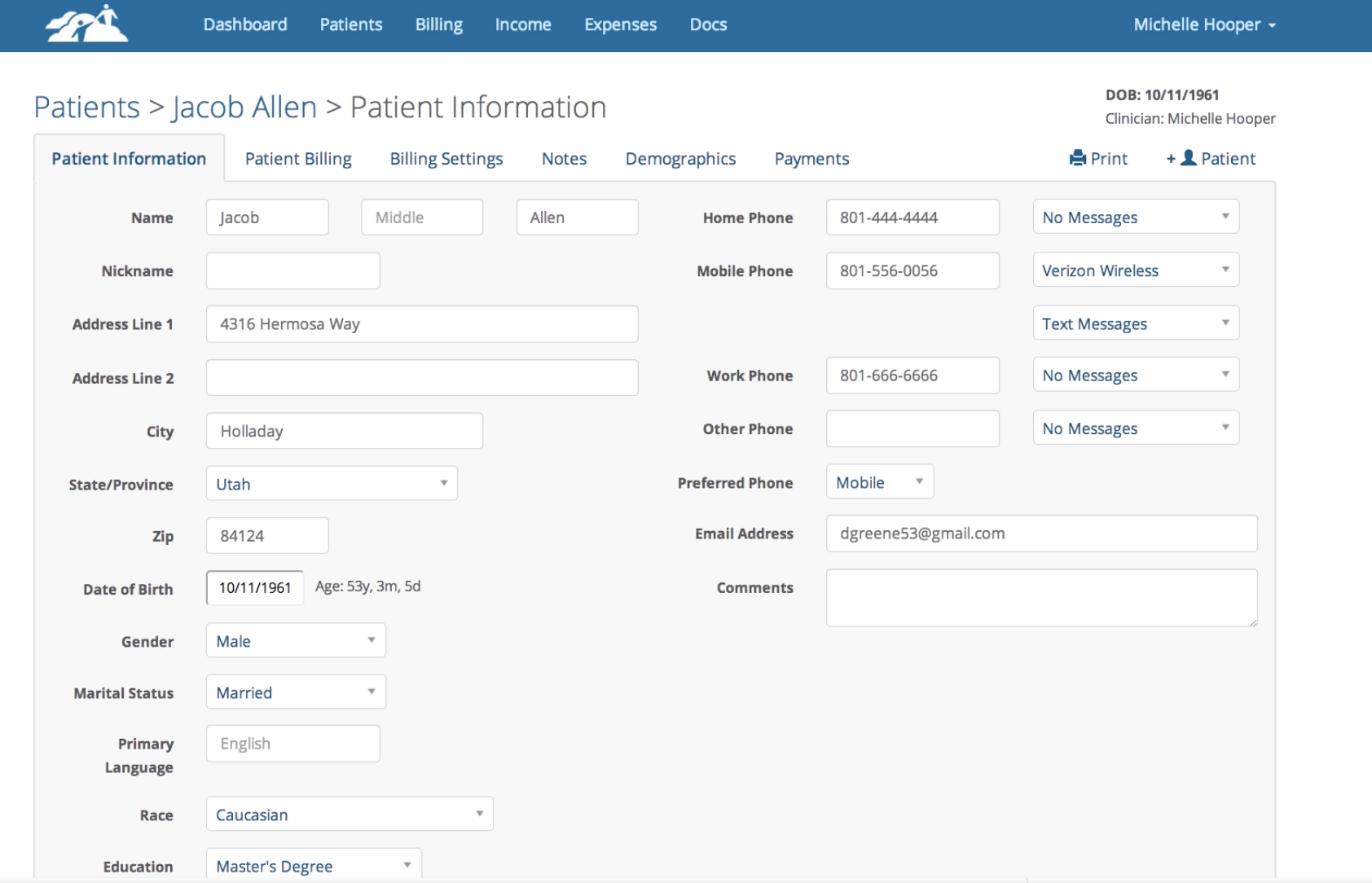Open the Preferred Phone dropdown
1372x883 pixels.
coord(879,482)
